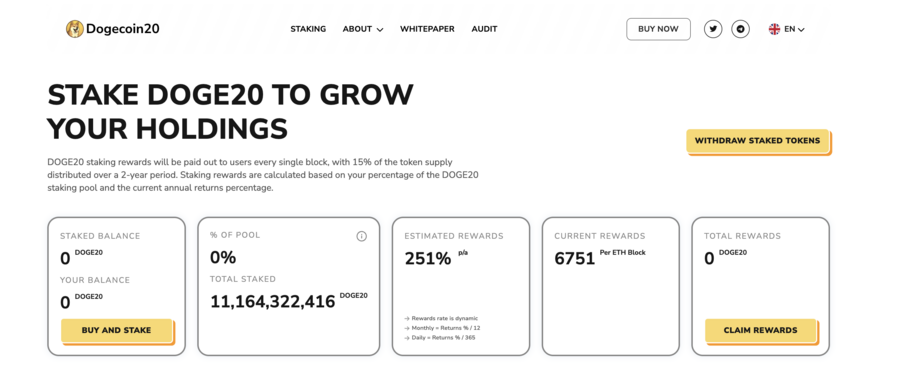Screen dimensions: 900x375
Task: Select the AUDIT nav item
Action: tap(484, 29)
